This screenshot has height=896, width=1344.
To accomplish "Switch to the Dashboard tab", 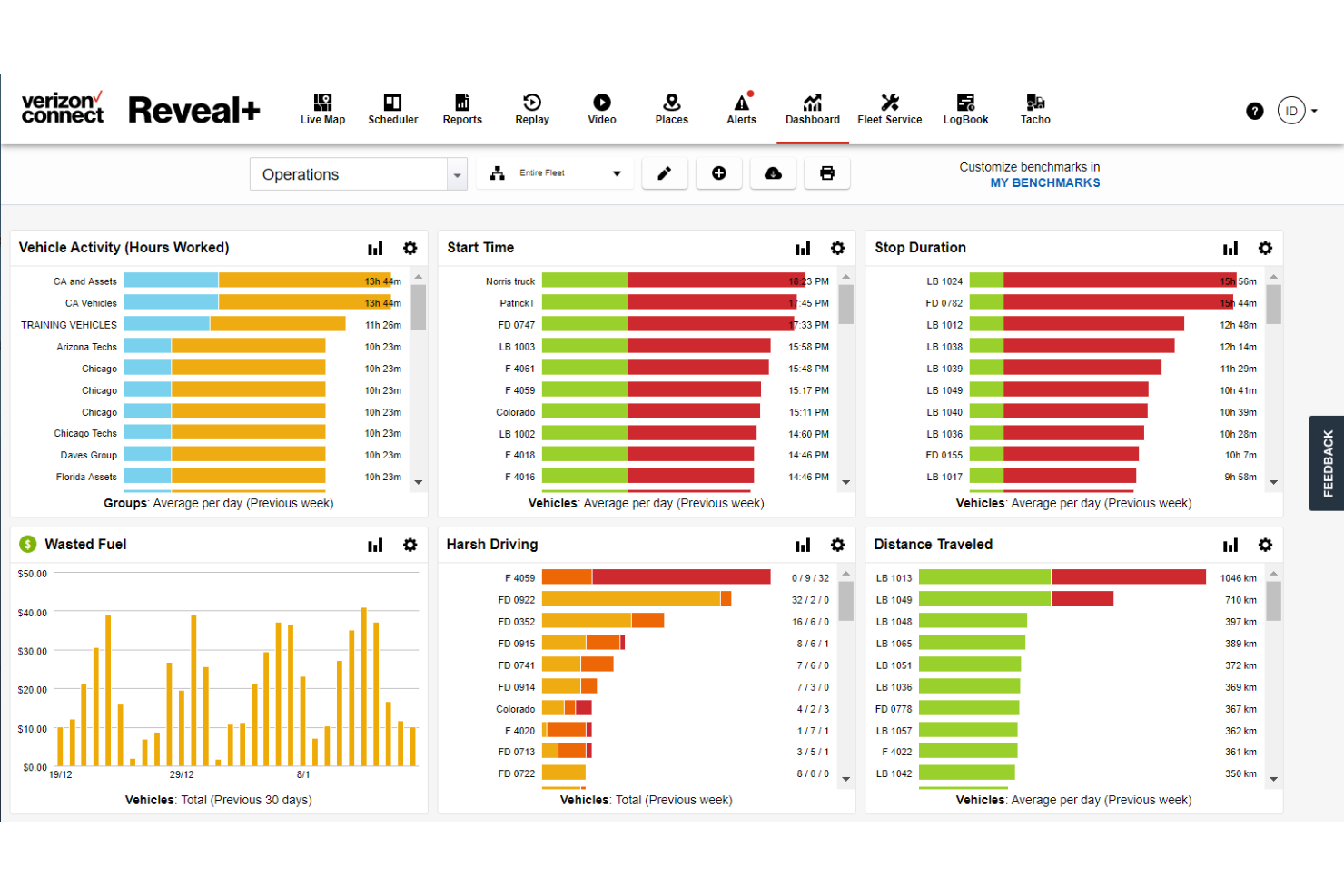I will [812, 109].
